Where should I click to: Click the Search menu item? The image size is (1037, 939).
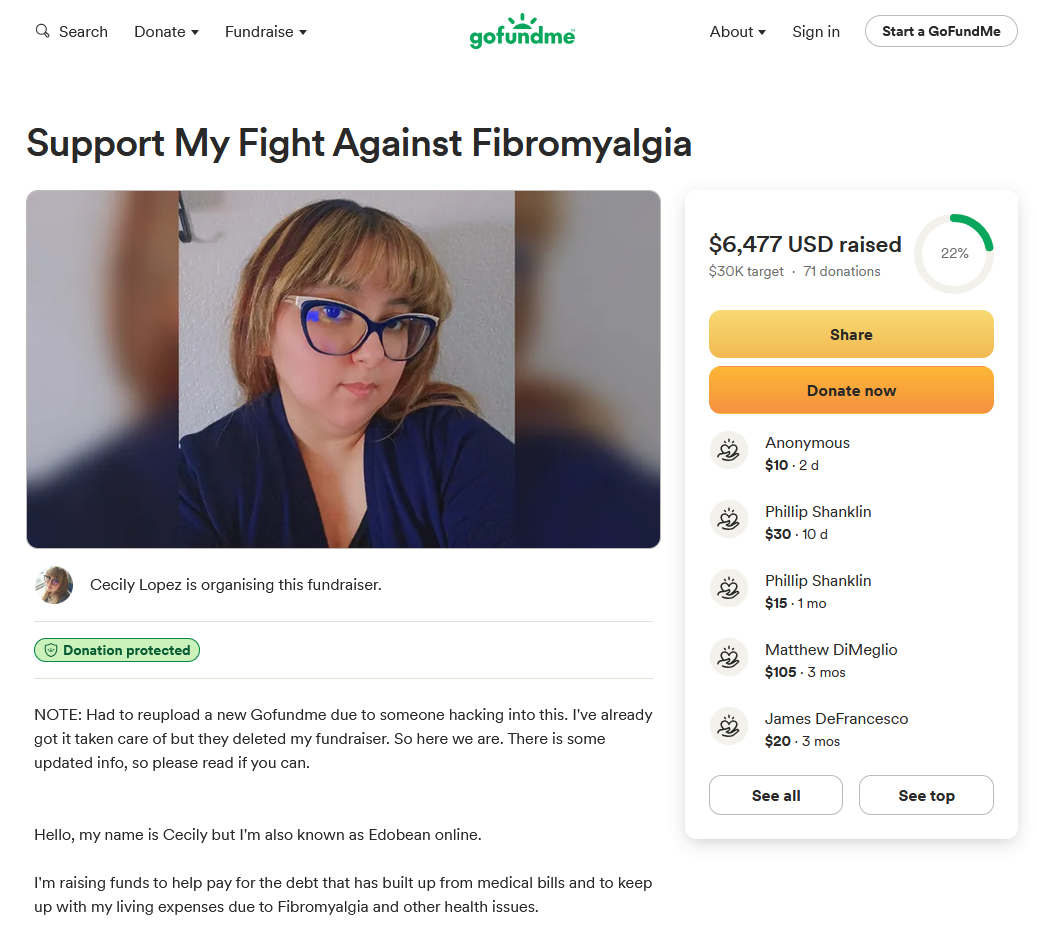pos(71,32)
